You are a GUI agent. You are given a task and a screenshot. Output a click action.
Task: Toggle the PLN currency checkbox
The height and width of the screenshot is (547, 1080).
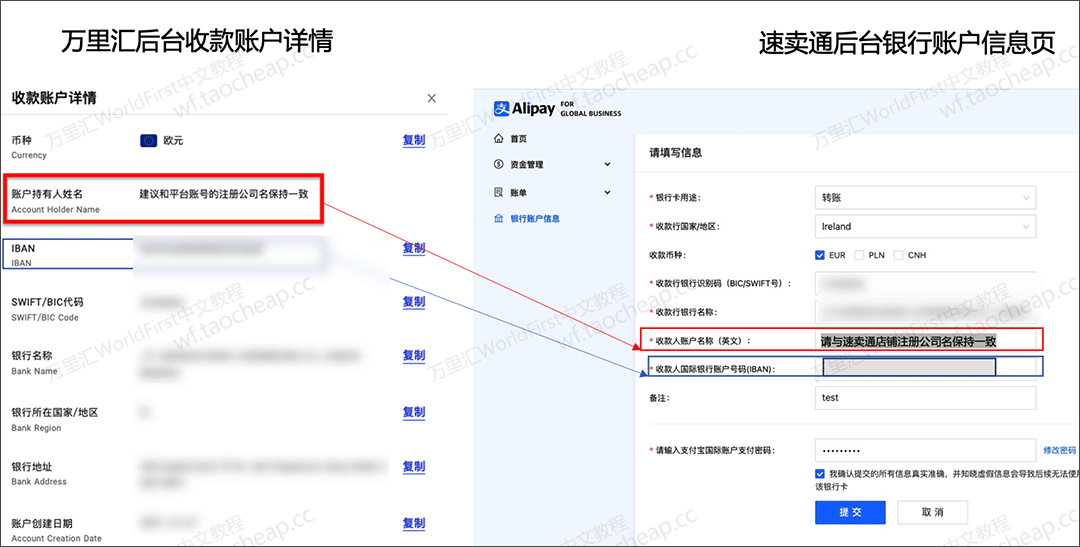tap(859, 255)
